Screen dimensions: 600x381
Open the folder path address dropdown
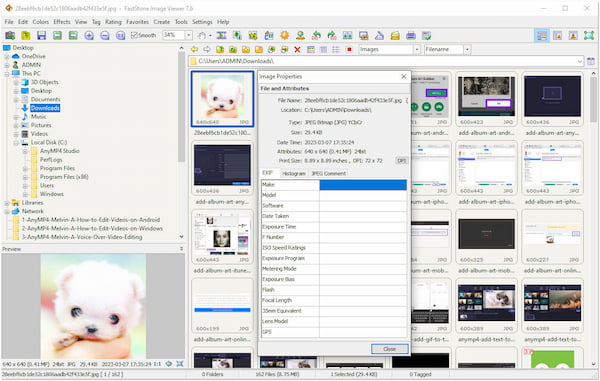580,61
